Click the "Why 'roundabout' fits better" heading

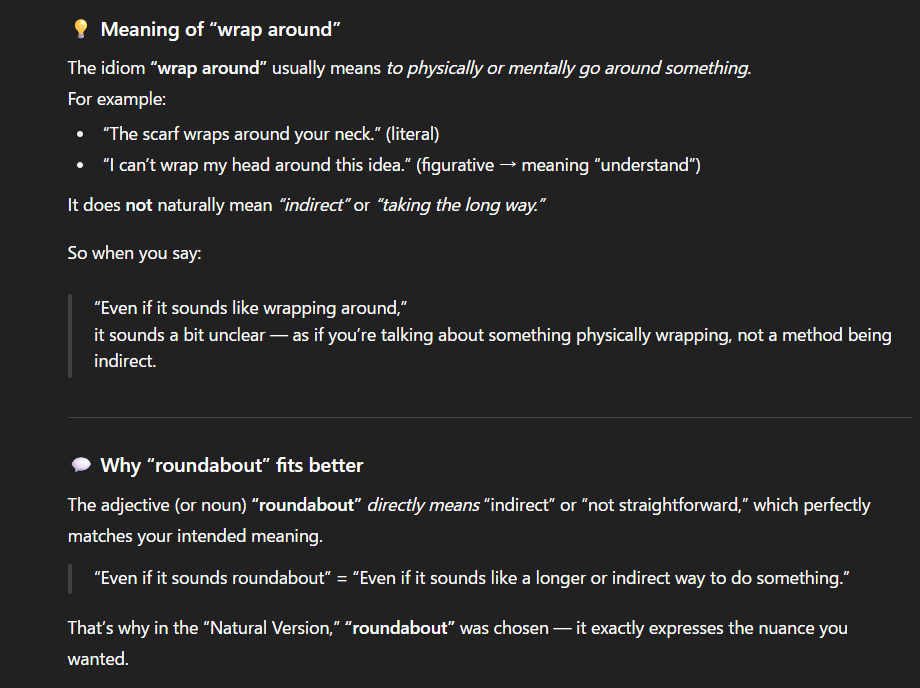[x=232, y=466]
